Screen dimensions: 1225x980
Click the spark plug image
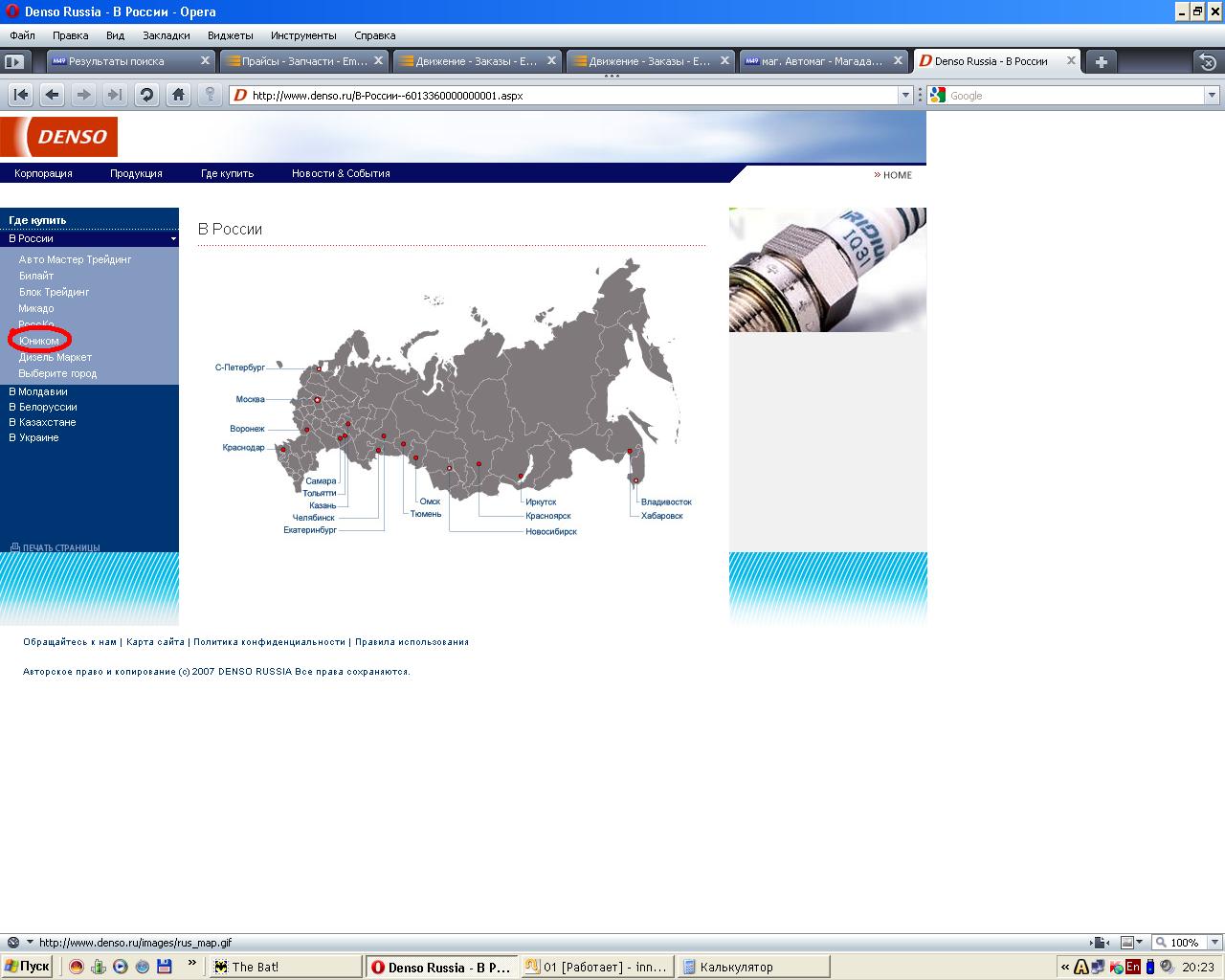click(x=827, y=270)
